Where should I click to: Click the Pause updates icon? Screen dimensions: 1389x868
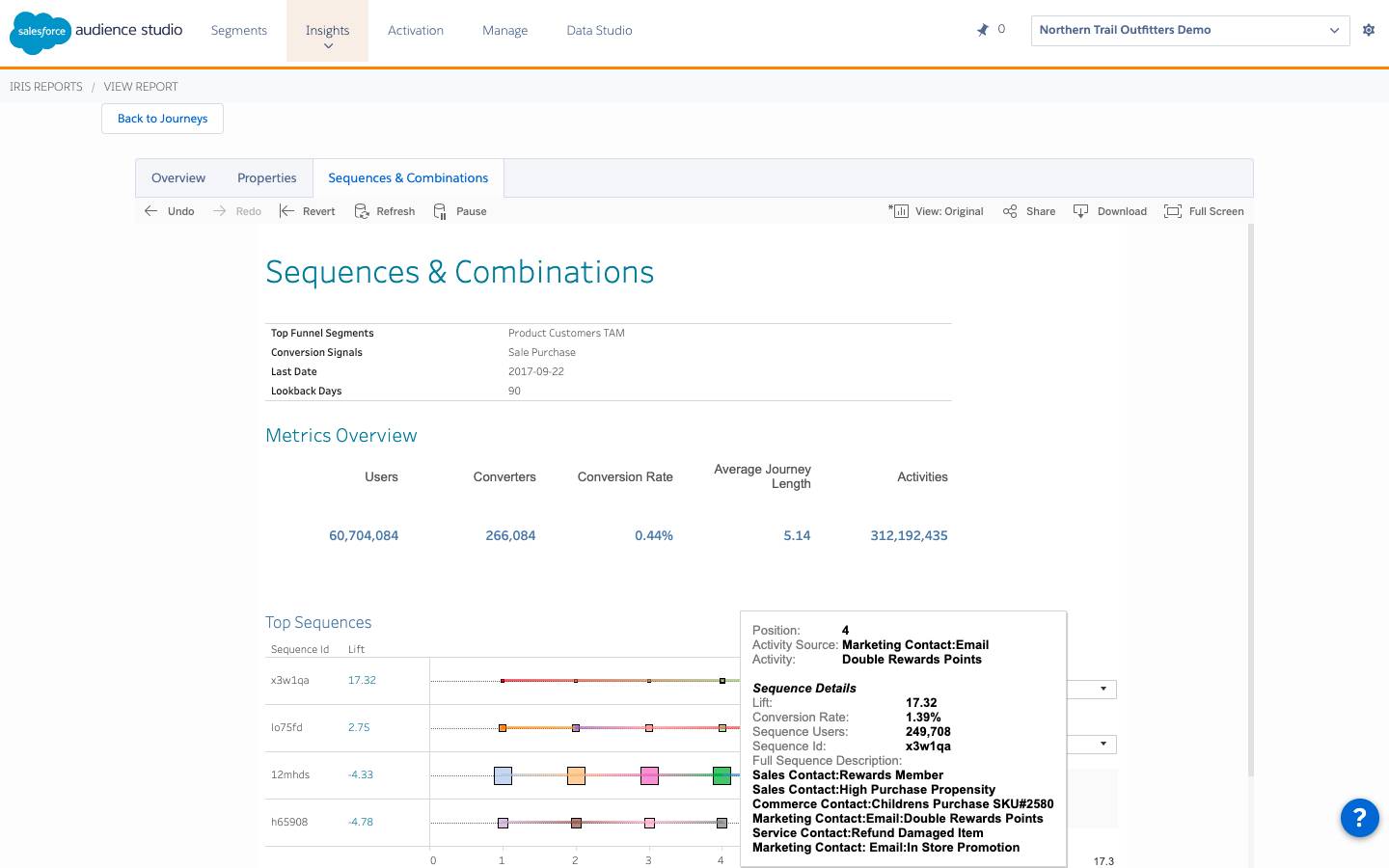440,211
